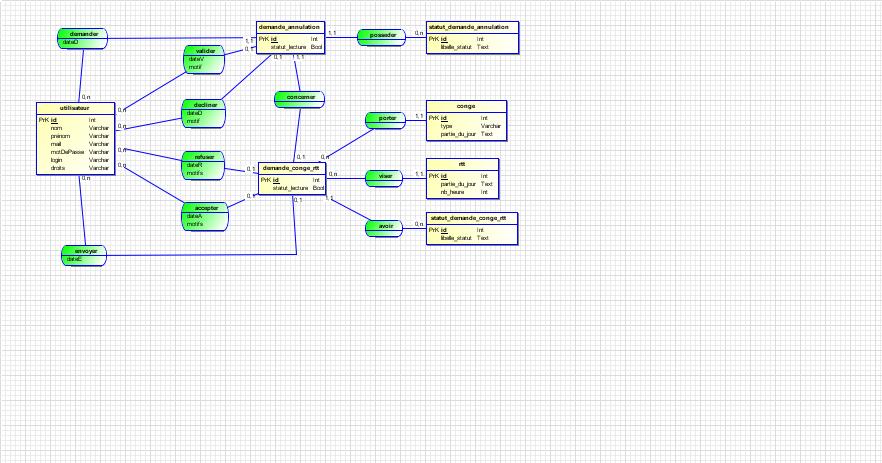The height and width of the screenshot is (463, 882).
Task: Select the viser association
Action: coord(384,178)
